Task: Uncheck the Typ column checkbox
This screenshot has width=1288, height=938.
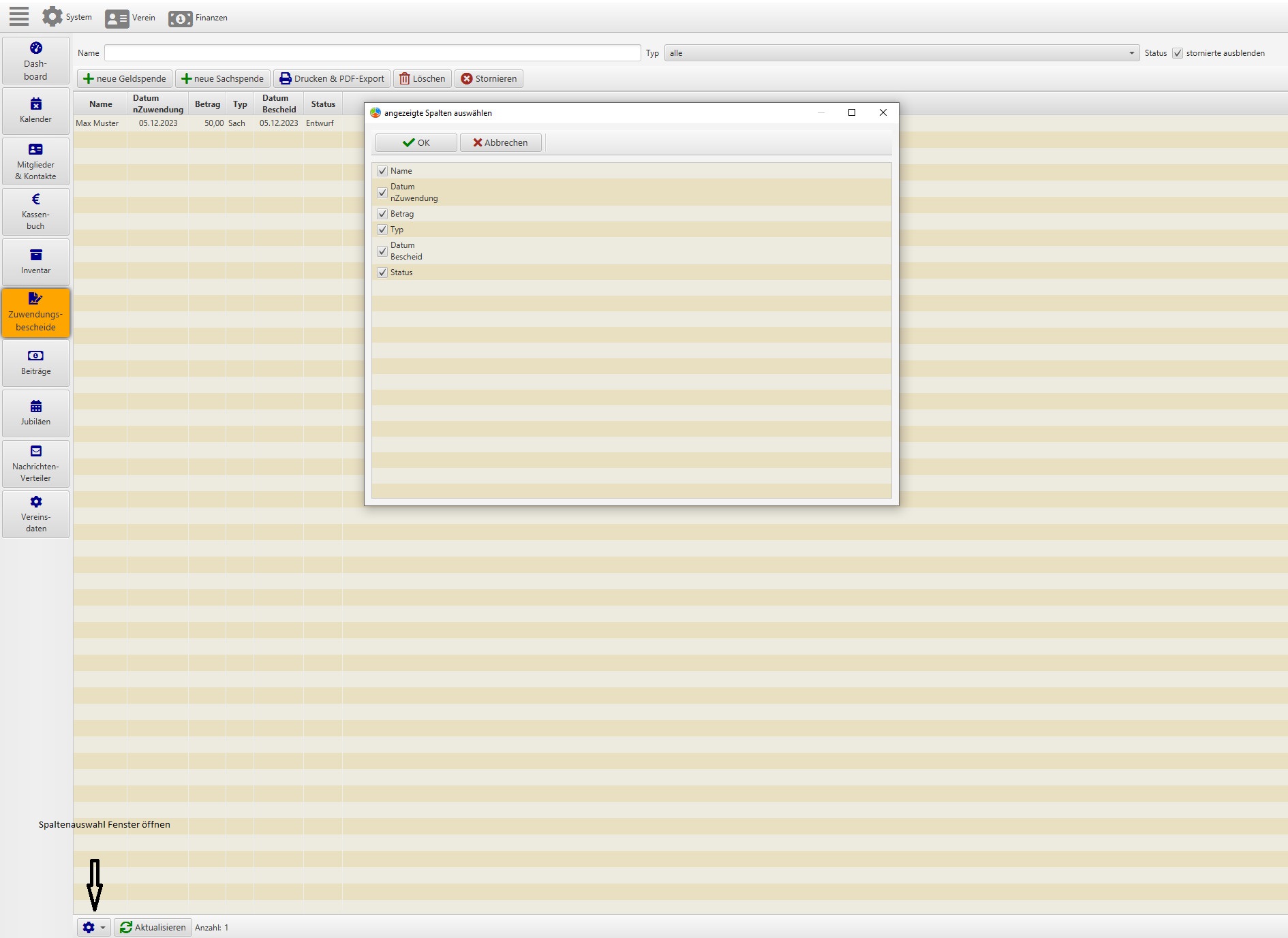Action: coord(382,230)
